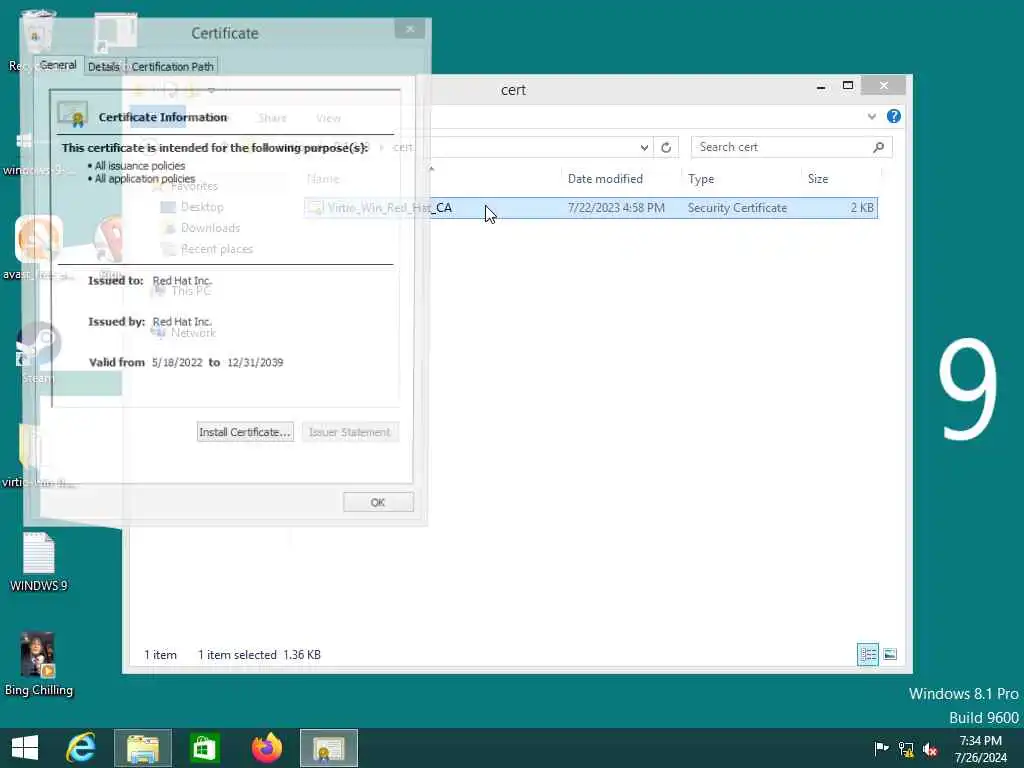Switch to the Certification Path tab
This screenshot has height=768, width=1024.
pyautogui.click(x=172, y=67)
